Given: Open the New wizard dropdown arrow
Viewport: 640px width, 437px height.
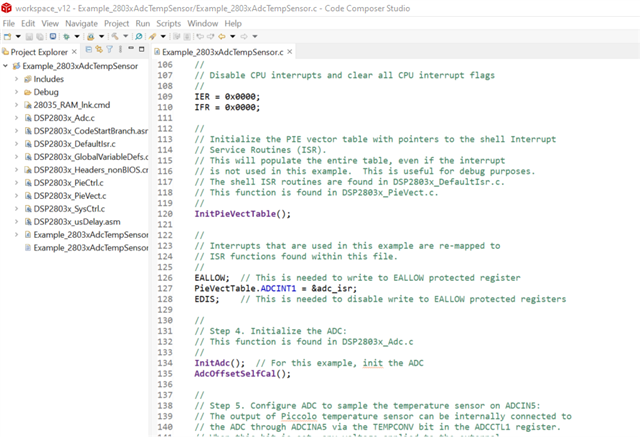Looking at the screenshot, I should pos(18,36).
